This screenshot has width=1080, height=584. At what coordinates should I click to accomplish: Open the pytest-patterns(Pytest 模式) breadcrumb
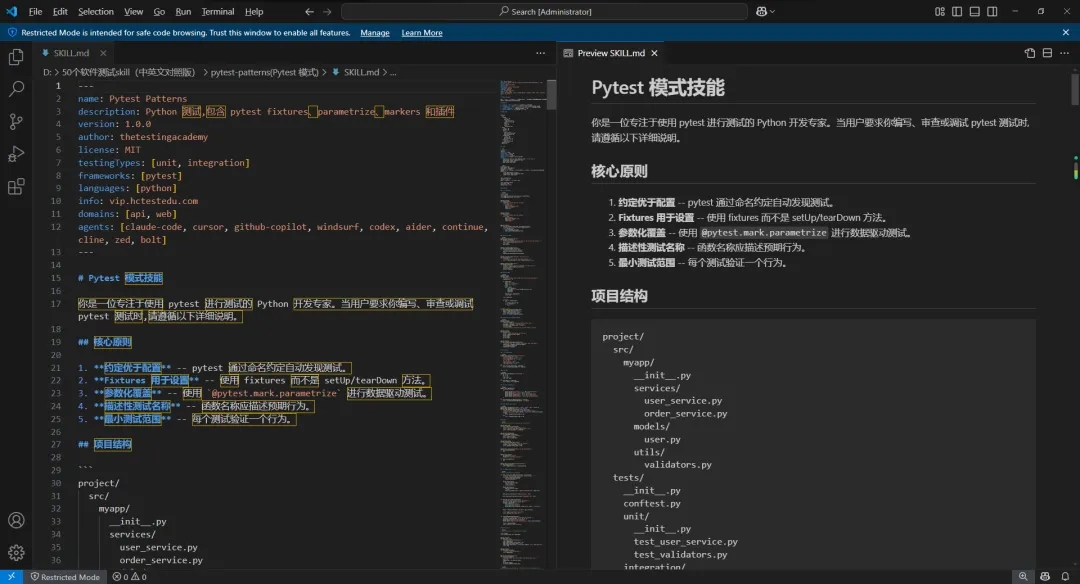coord(264,72)
